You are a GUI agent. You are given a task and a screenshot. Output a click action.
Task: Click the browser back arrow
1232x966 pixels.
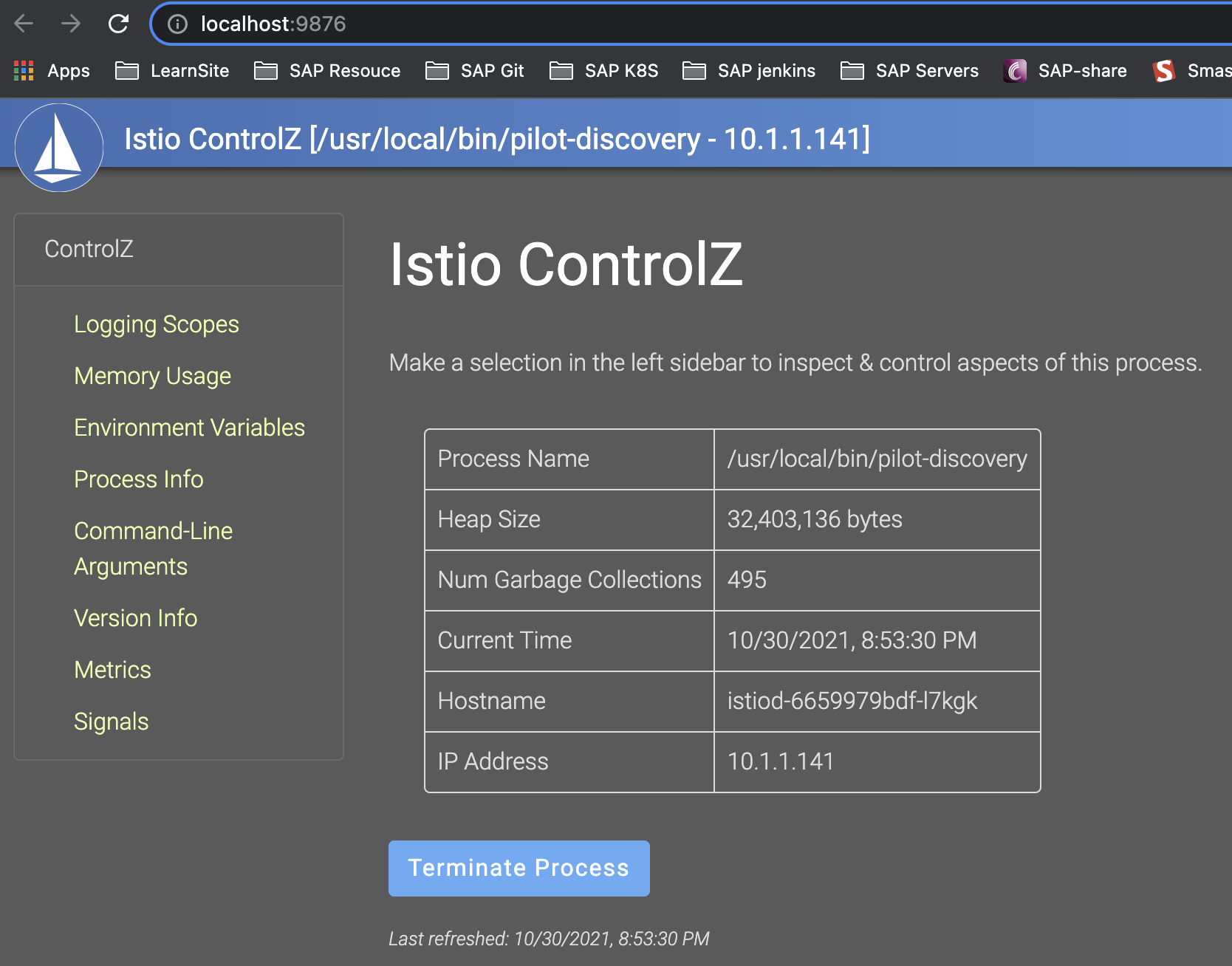pos(24,24)
